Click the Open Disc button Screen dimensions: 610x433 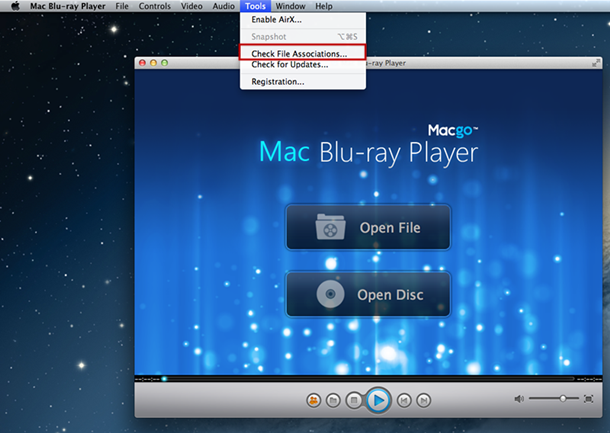coord(368,295)
